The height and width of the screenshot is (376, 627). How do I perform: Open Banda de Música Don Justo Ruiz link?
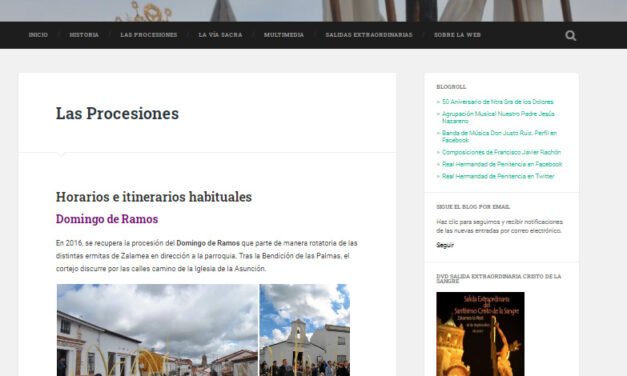499,137
